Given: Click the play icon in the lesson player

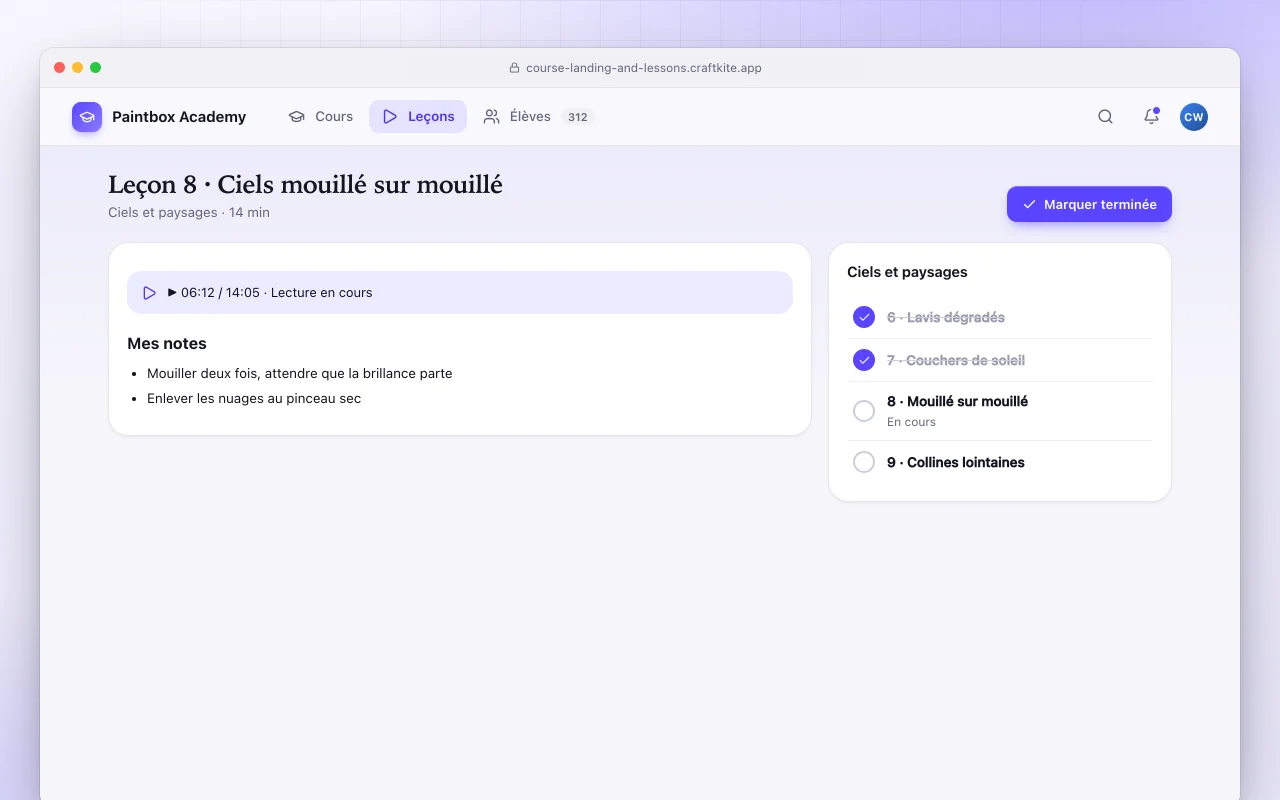Looking at the screenshot, I should [x=149, y=293].
